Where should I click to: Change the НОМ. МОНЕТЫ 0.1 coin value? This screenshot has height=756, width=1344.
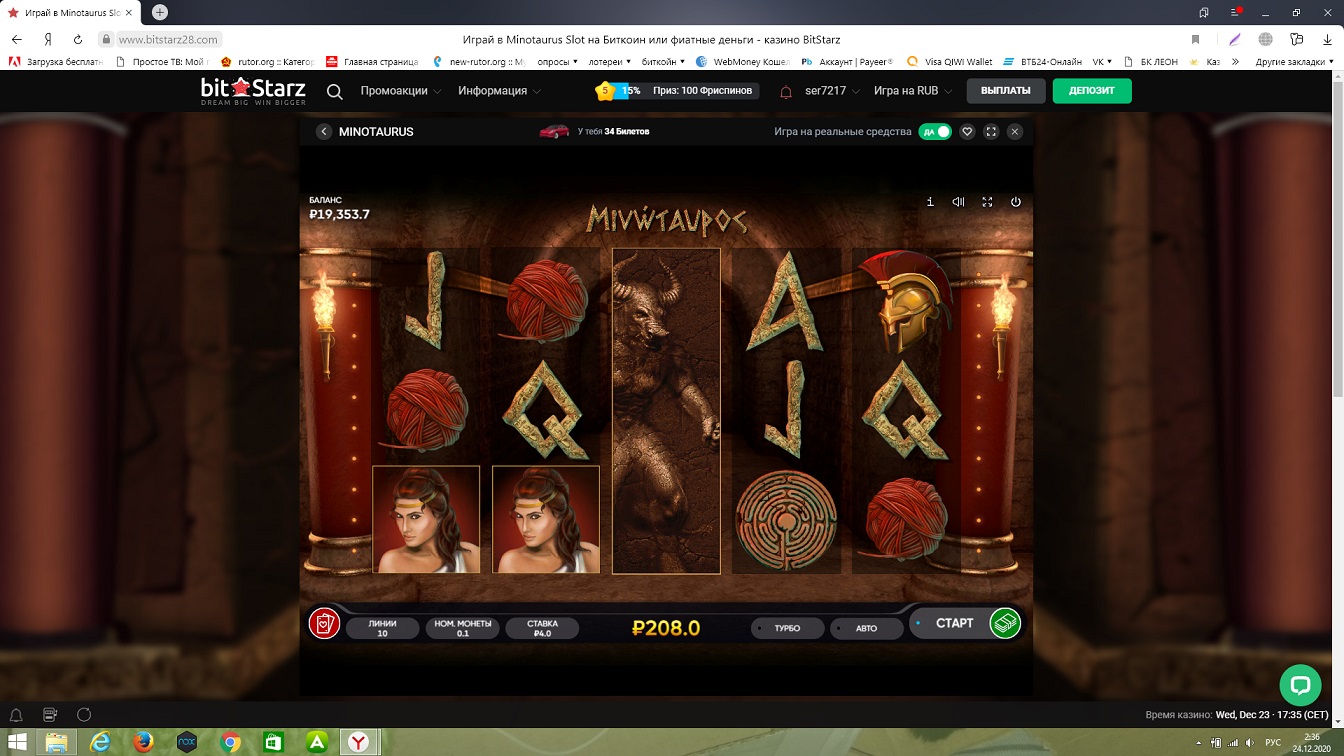coord(463,628)
